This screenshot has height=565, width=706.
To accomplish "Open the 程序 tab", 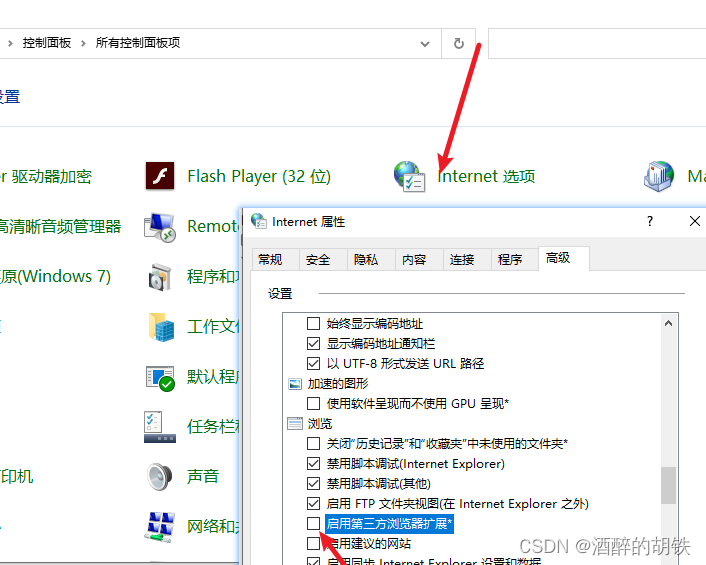I will tap(515, 260).
